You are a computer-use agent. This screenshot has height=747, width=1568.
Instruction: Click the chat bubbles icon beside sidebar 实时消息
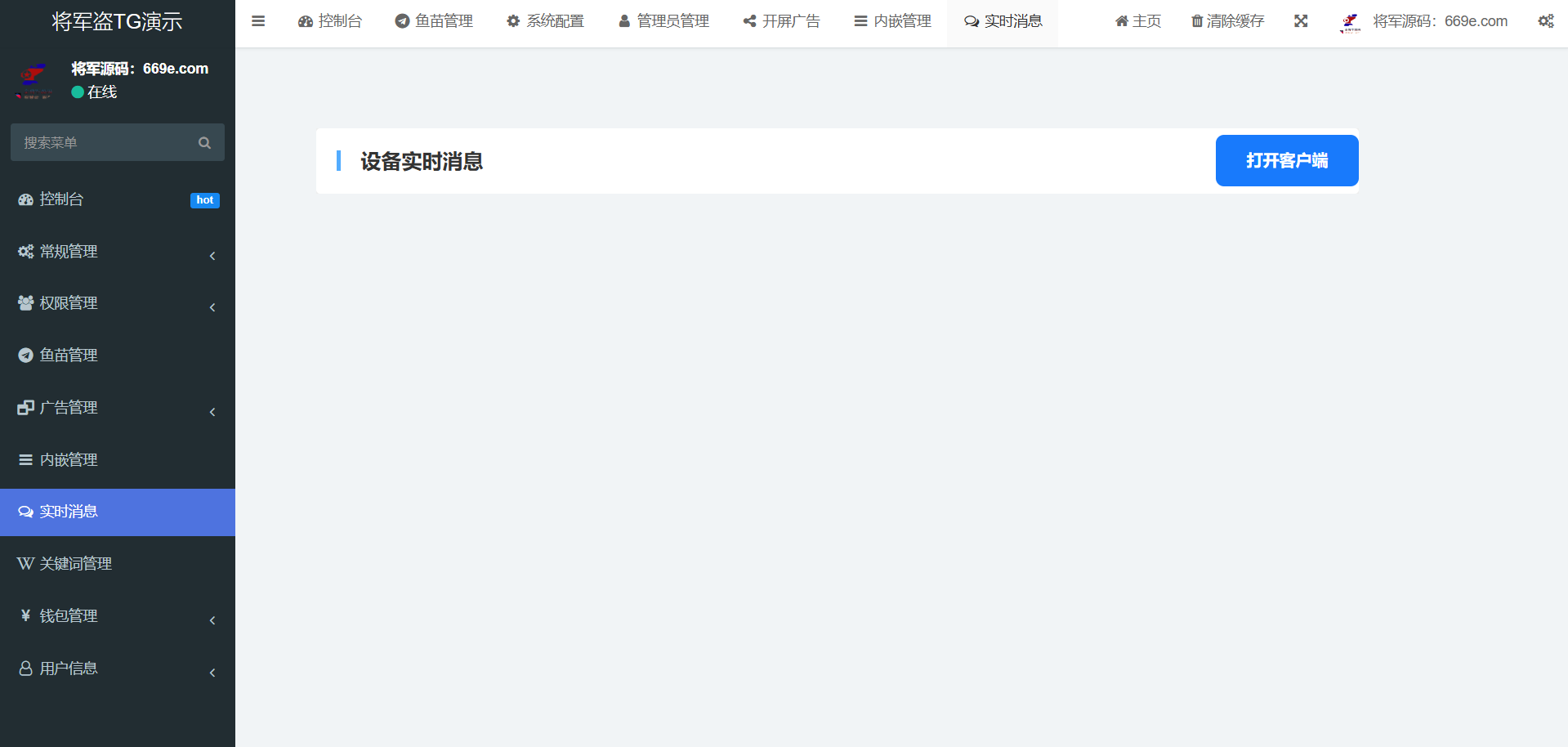pos(26,512)
